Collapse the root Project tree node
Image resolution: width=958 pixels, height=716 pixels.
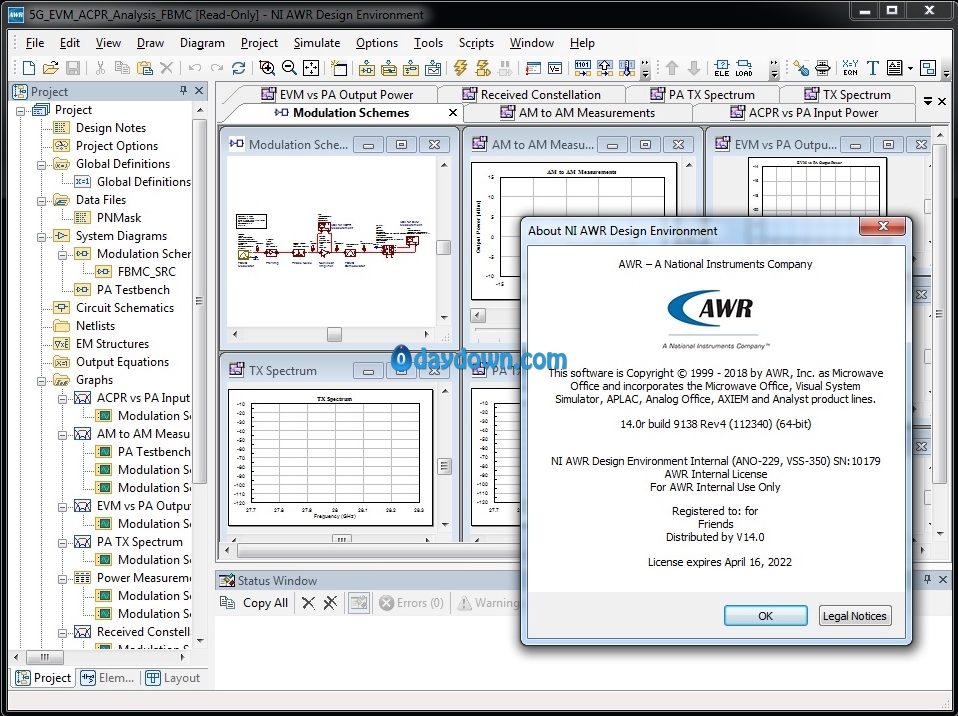(x=20, y=111)
